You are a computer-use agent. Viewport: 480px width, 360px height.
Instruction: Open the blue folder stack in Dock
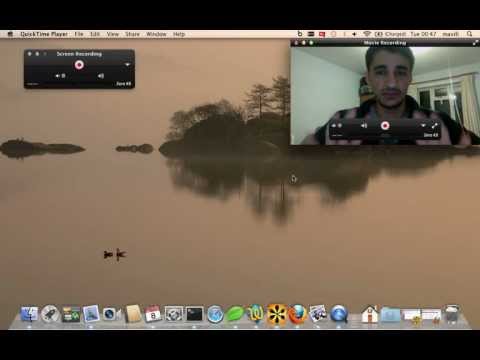[390, 315]
